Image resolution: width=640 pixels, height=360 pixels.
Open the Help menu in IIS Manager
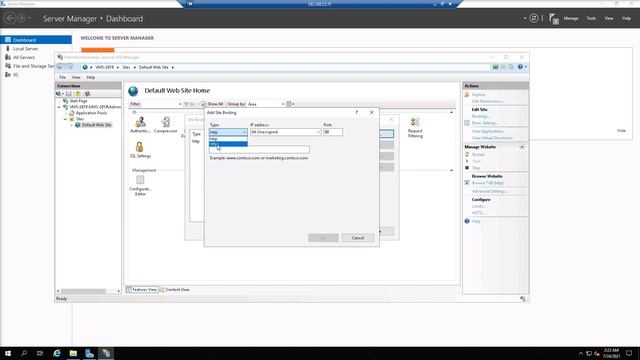(91, 77)
